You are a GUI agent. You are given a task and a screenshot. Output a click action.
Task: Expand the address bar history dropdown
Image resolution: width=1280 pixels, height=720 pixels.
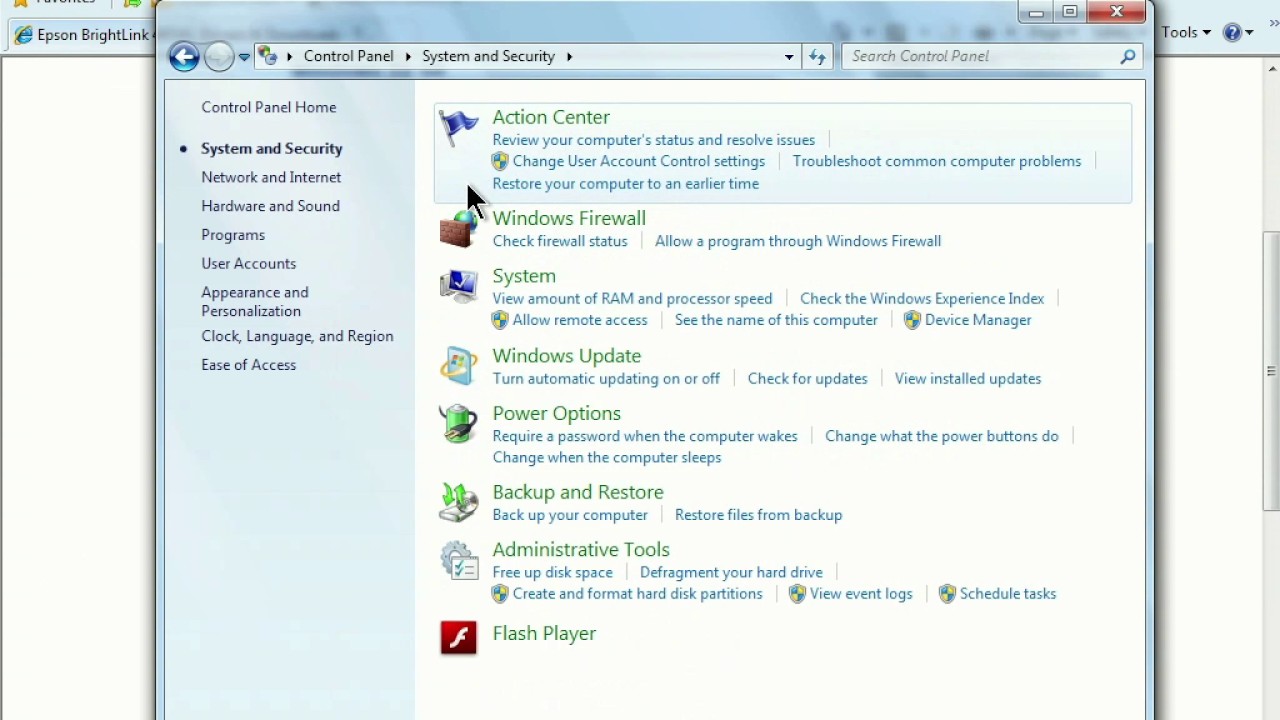coord(789,57)
